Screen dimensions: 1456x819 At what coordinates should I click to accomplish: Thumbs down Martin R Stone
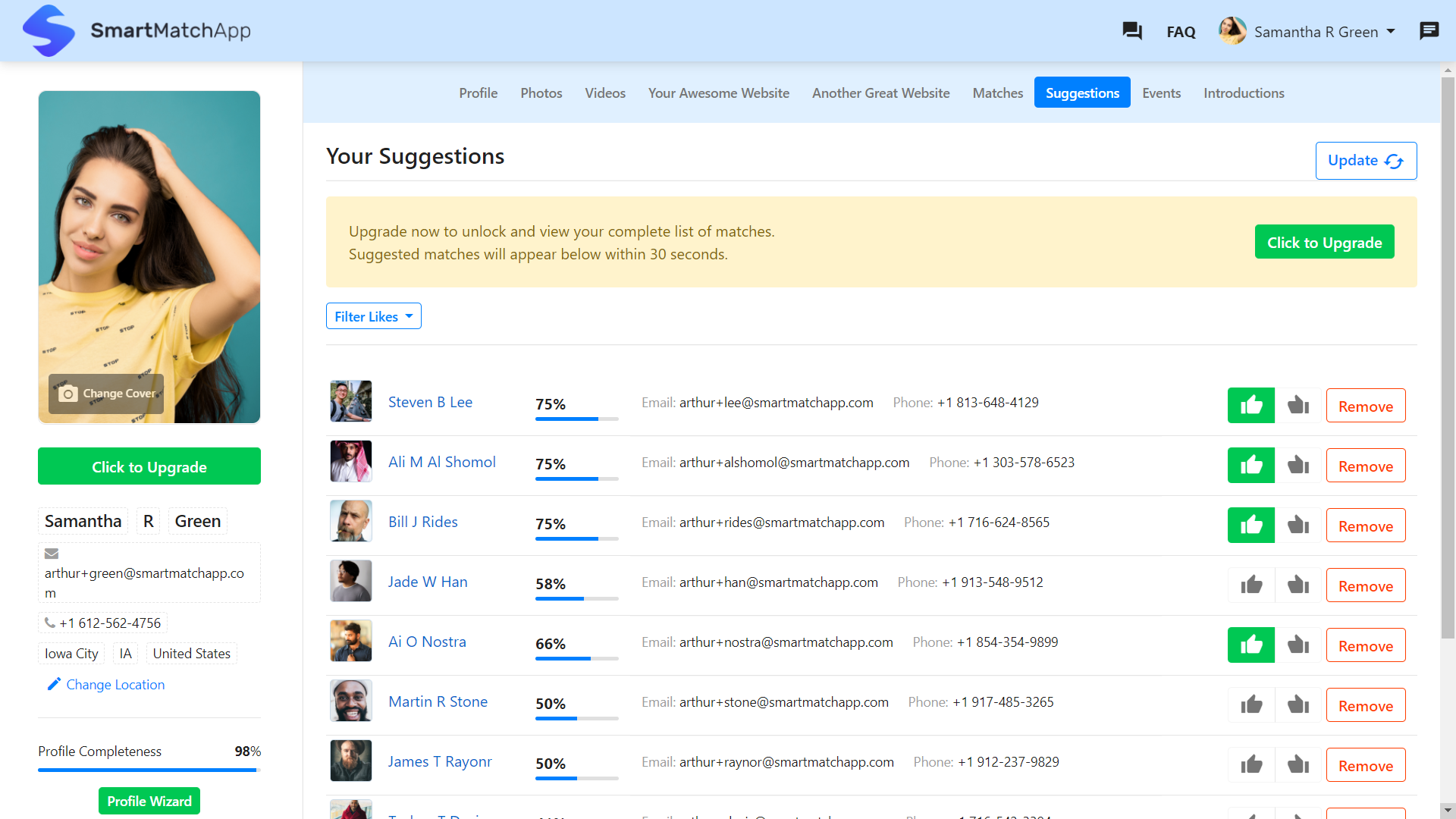click(x=1298, y=705)
